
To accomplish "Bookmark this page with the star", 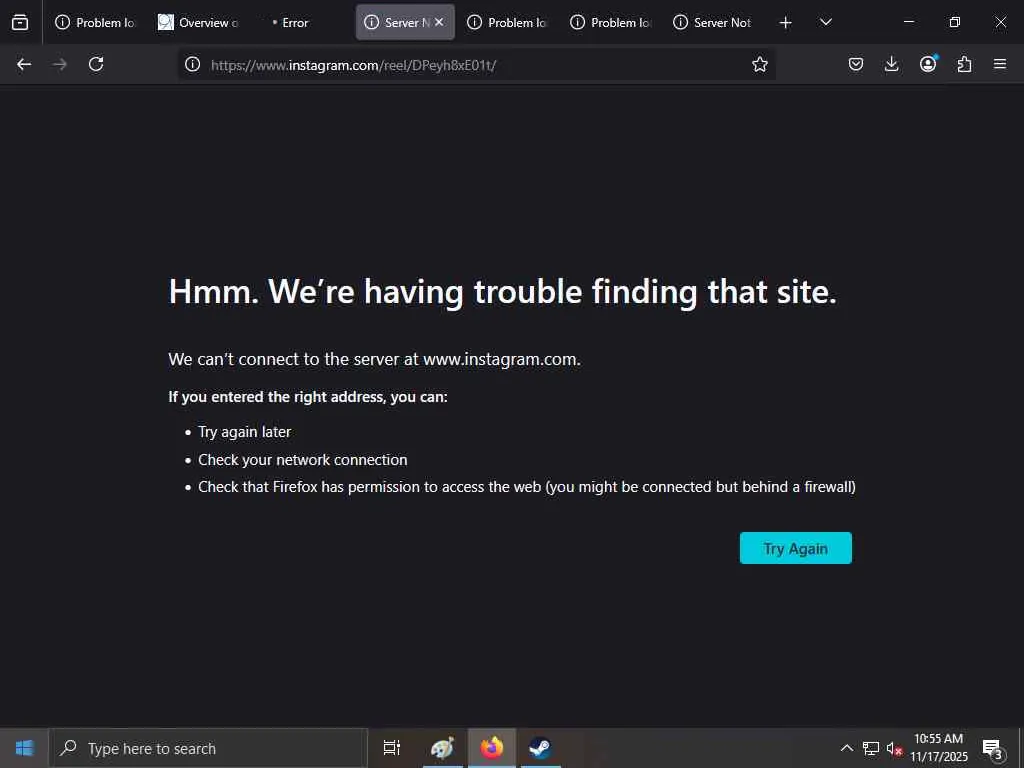I will 760,64.
